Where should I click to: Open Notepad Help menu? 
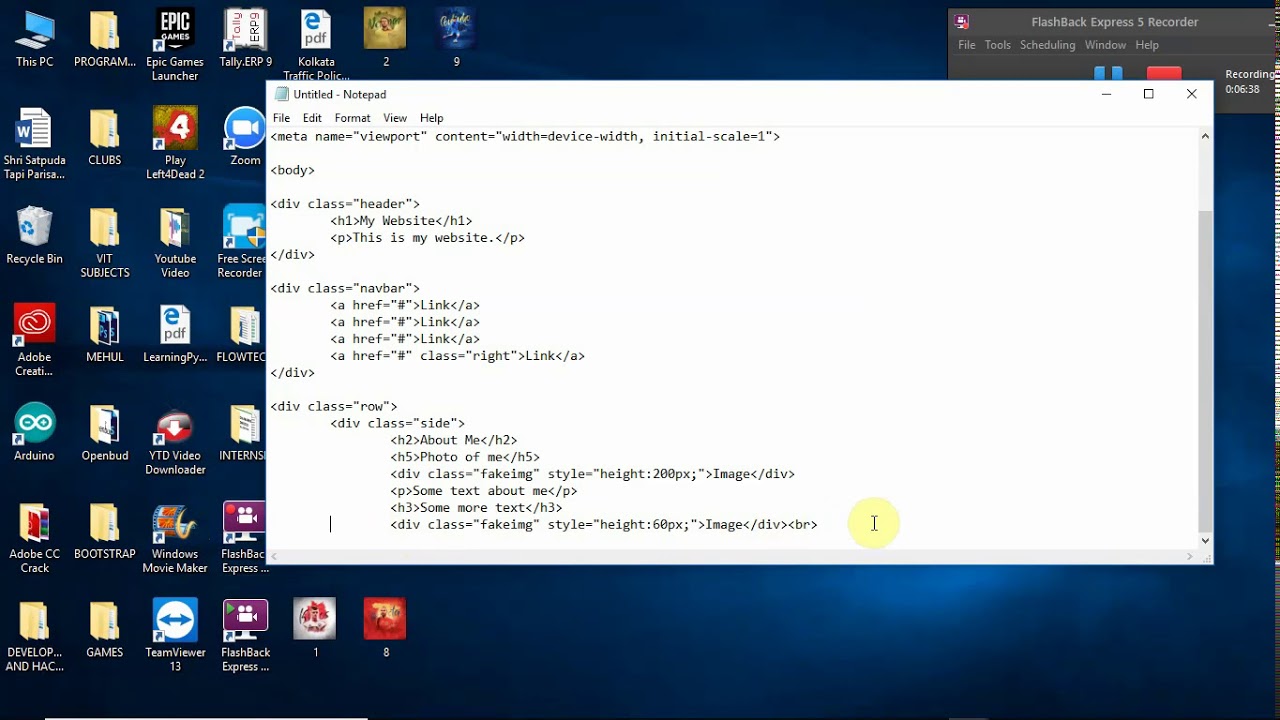[x=431, y=118]
